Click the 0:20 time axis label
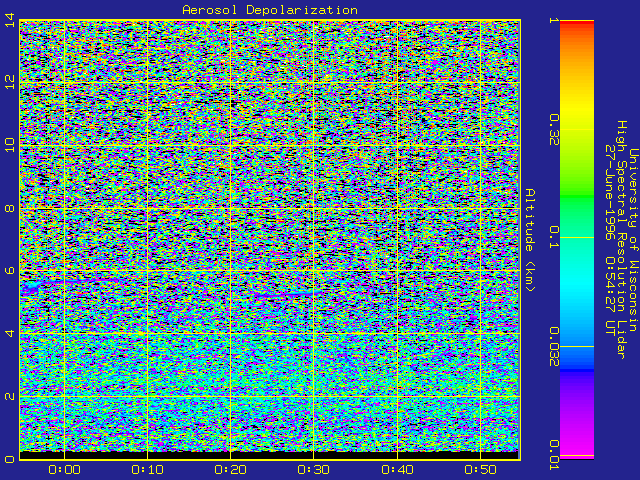 click(231, 470)
